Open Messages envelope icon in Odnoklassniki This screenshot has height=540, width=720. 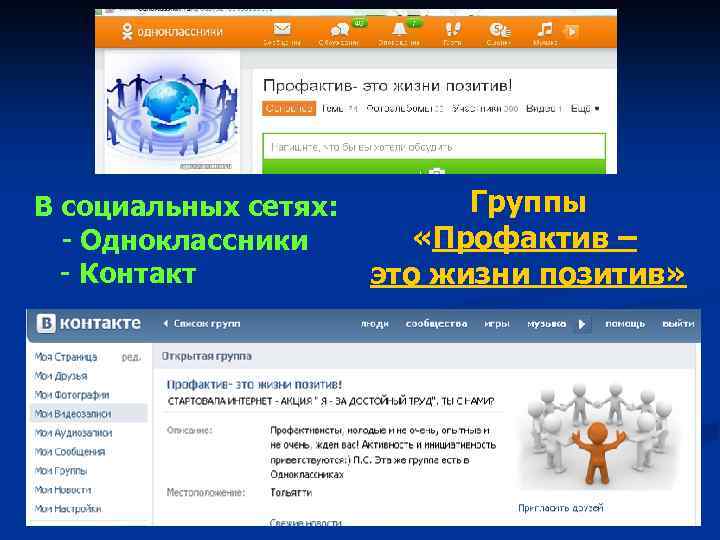(282, 29)
